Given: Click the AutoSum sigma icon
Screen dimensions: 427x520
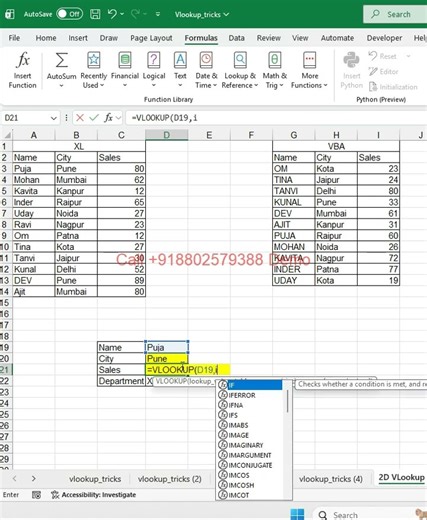Looking at the screenshot, I should click(61, 61).
